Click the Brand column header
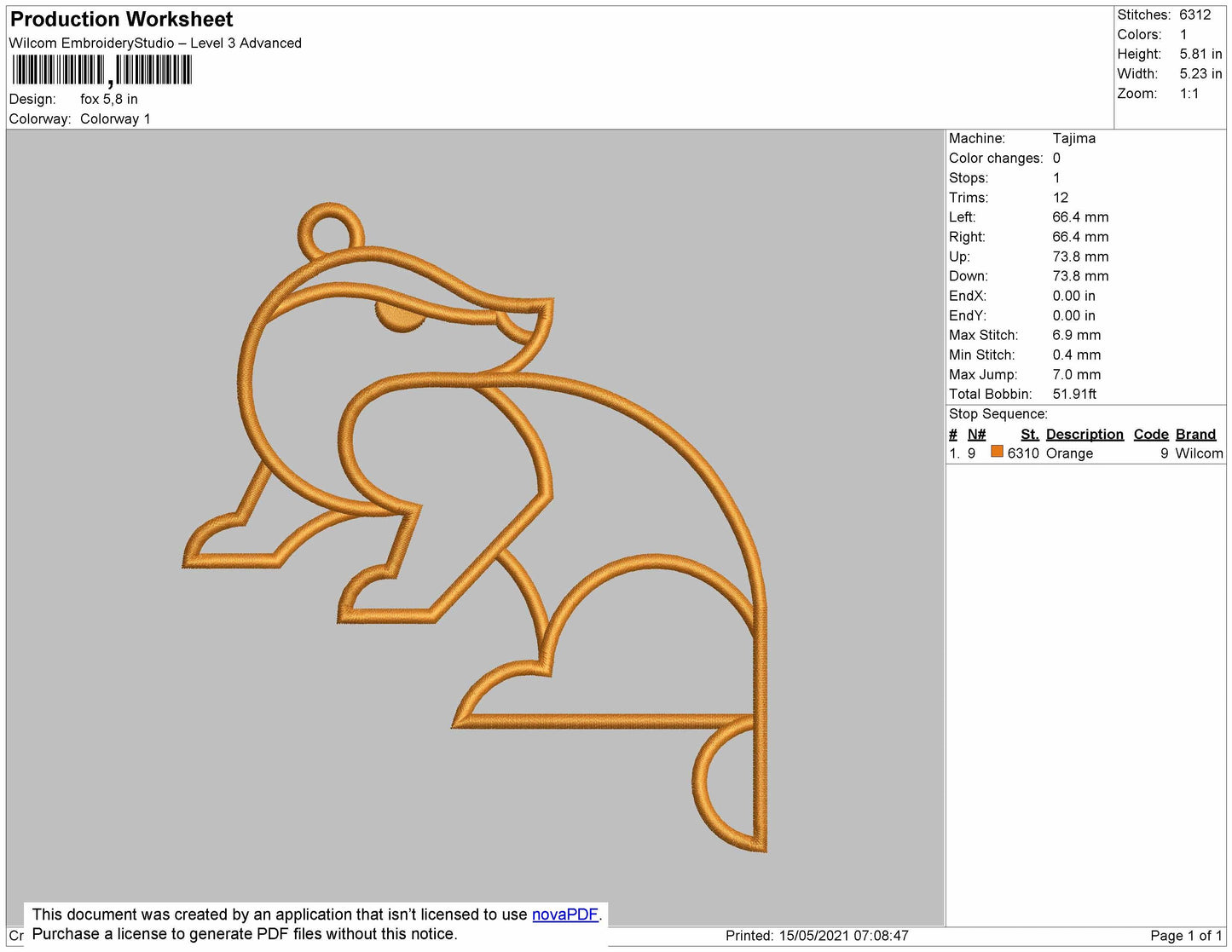1232x952 pixels. point(1195,434)
